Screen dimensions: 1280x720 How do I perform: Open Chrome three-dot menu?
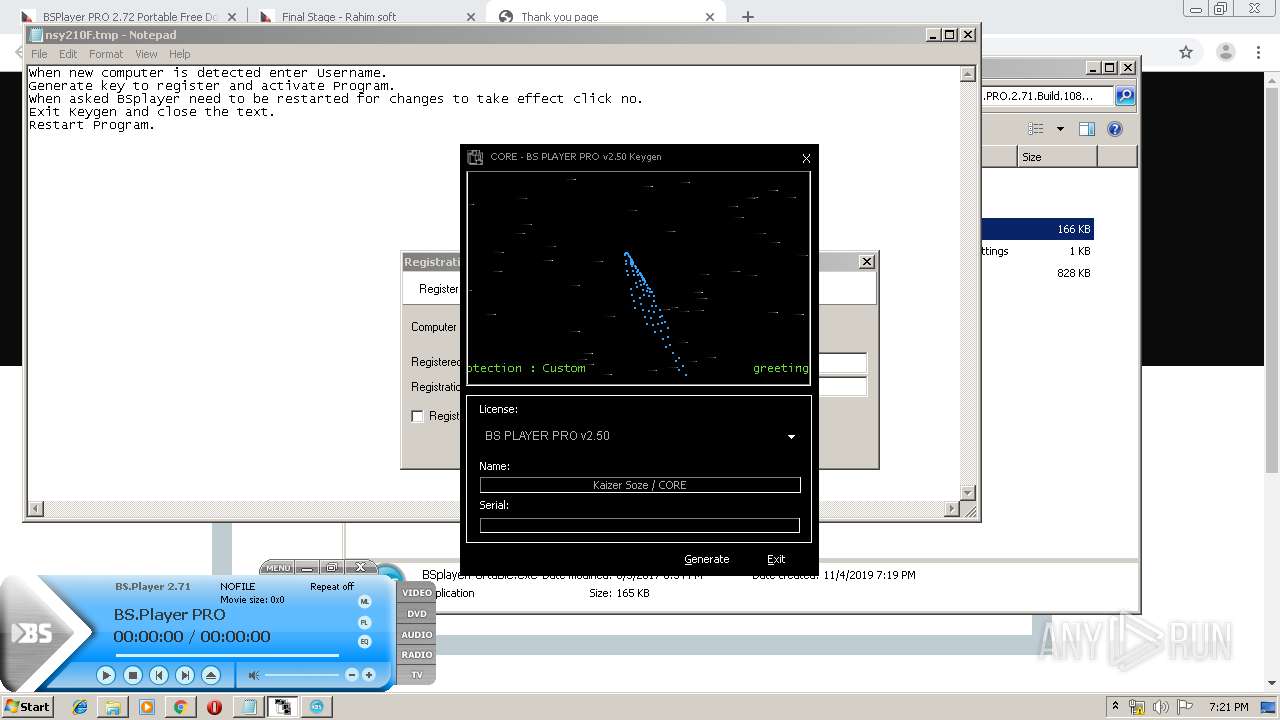coord(1259,52)
